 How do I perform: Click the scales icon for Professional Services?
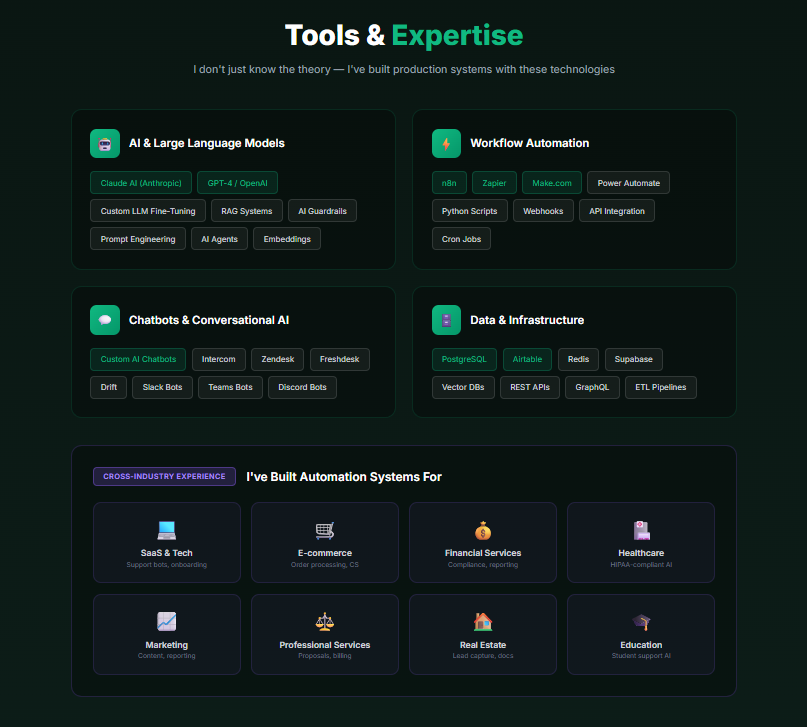324,622
